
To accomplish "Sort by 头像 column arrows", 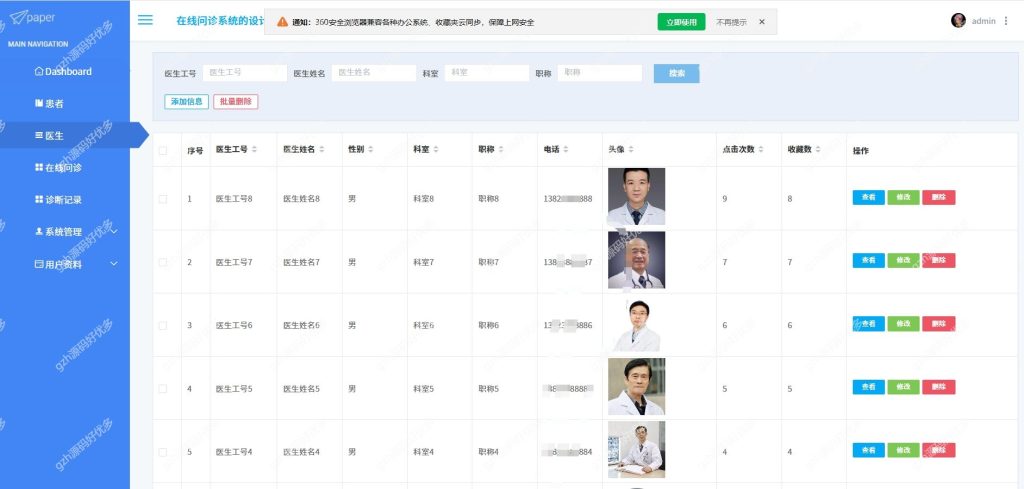I will 631,150.
